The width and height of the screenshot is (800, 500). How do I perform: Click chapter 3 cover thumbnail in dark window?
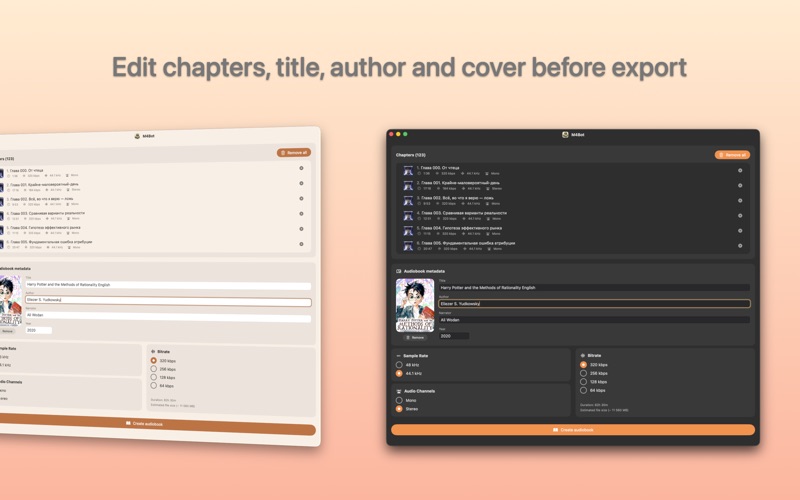(x=408, y=201)
